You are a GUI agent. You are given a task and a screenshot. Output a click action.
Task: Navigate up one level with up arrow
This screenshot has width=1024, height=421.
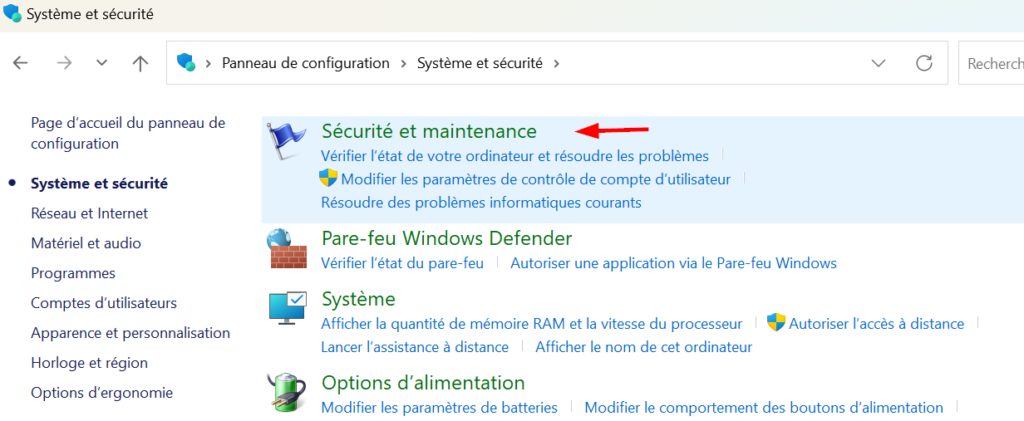(x=140, y=63)
